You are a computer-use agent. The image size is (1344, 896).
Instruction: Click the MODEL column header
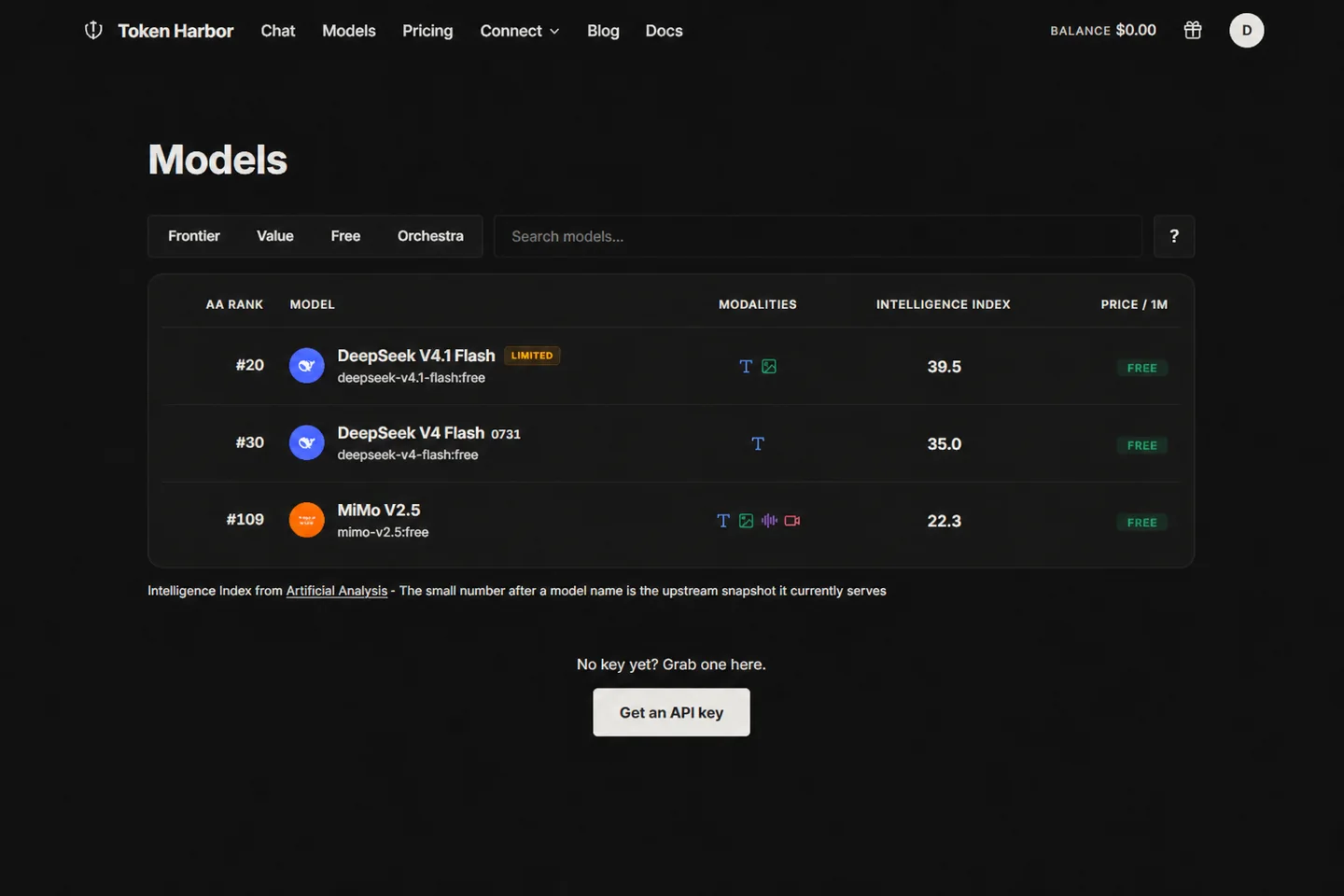coord(312,304)
